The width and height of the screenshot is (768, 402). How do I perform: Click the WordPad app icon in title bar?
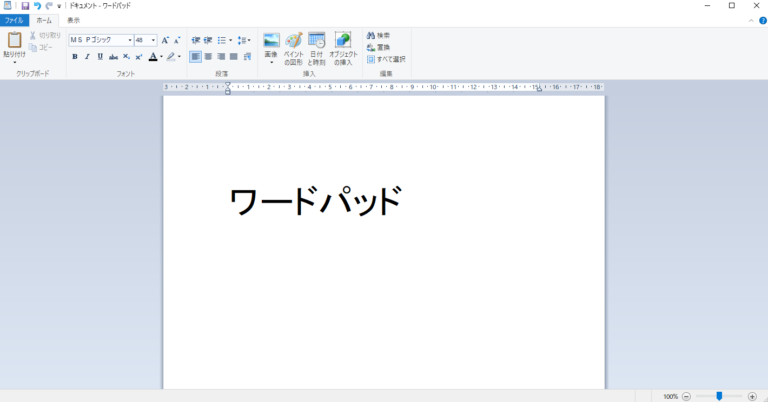coord(7,5)
